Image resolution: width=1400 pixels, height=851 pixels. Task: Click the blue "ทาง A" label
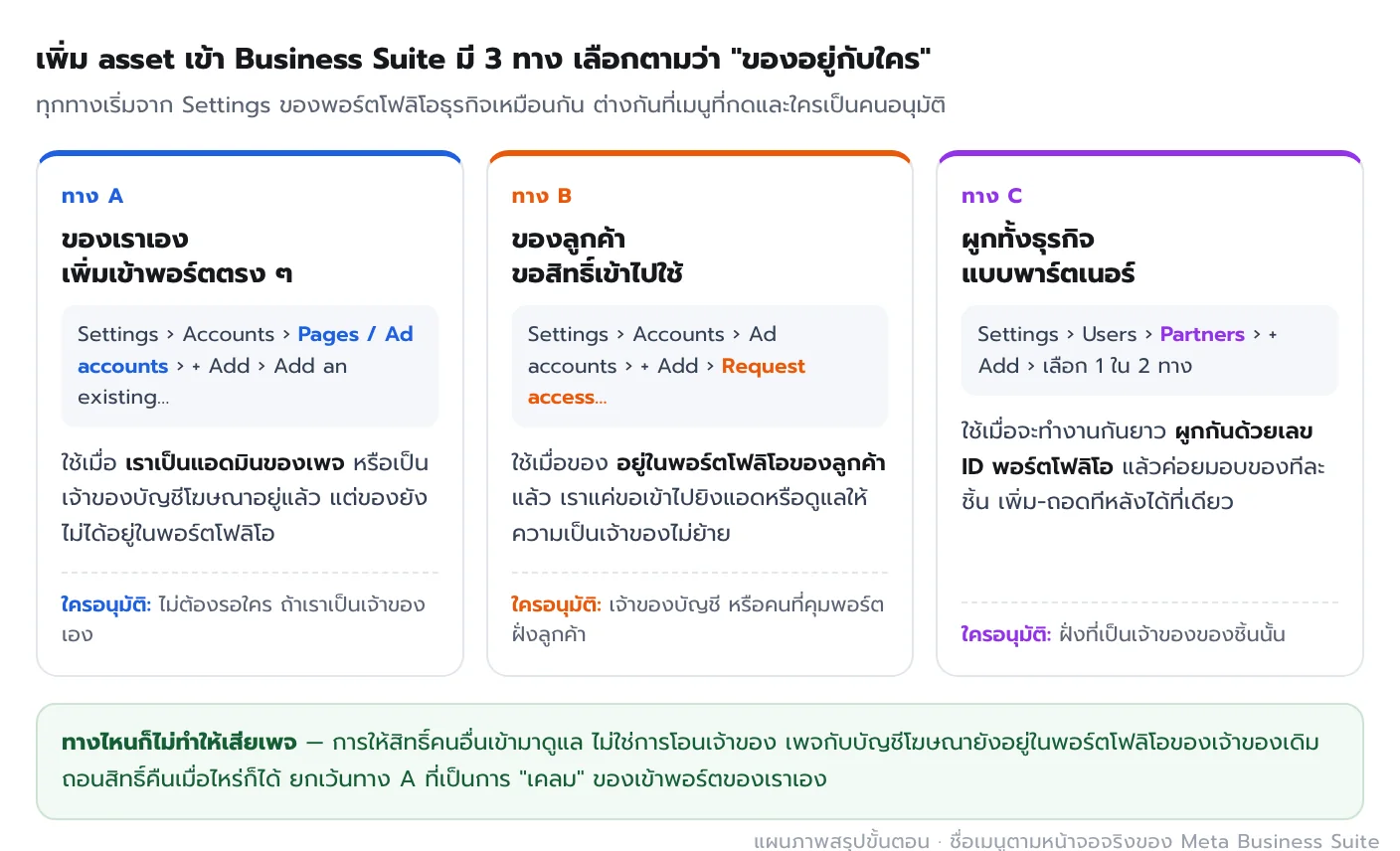[92, 196]
